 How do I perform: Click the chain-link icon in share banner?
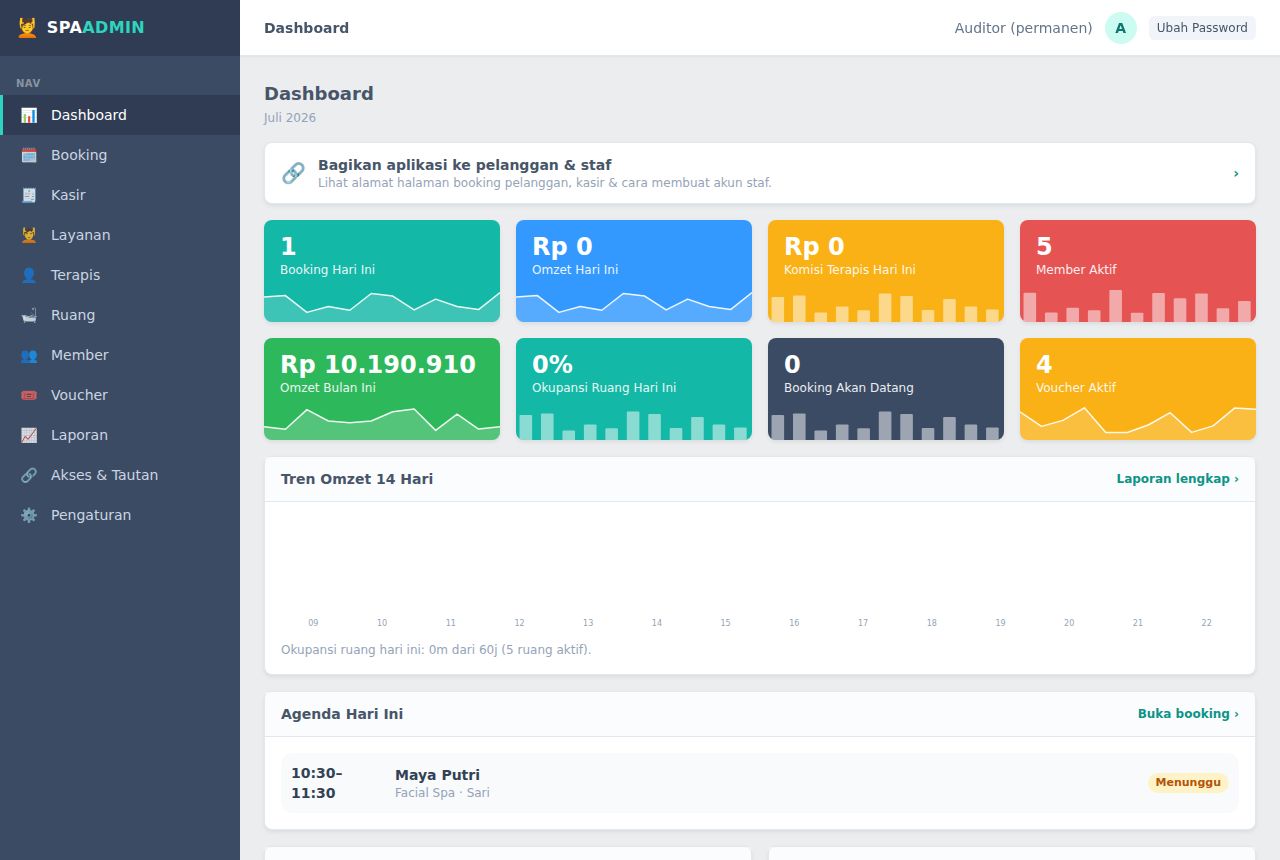pos(293,173)
